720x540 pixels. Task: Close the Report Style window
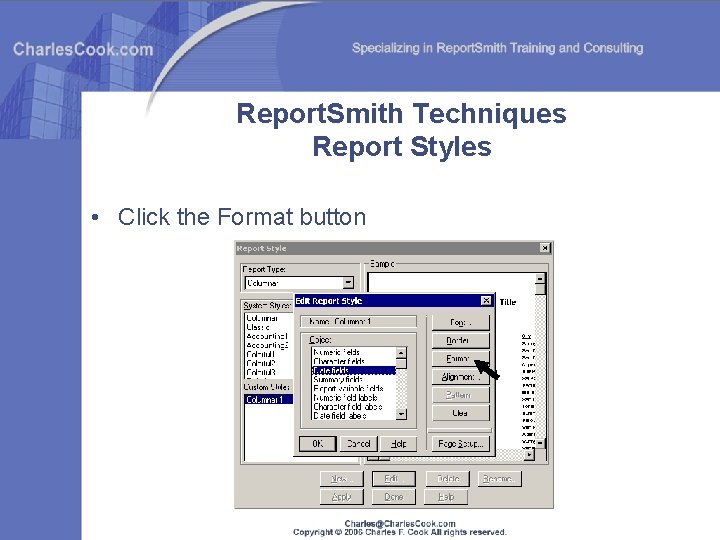(x=545, y=248)
